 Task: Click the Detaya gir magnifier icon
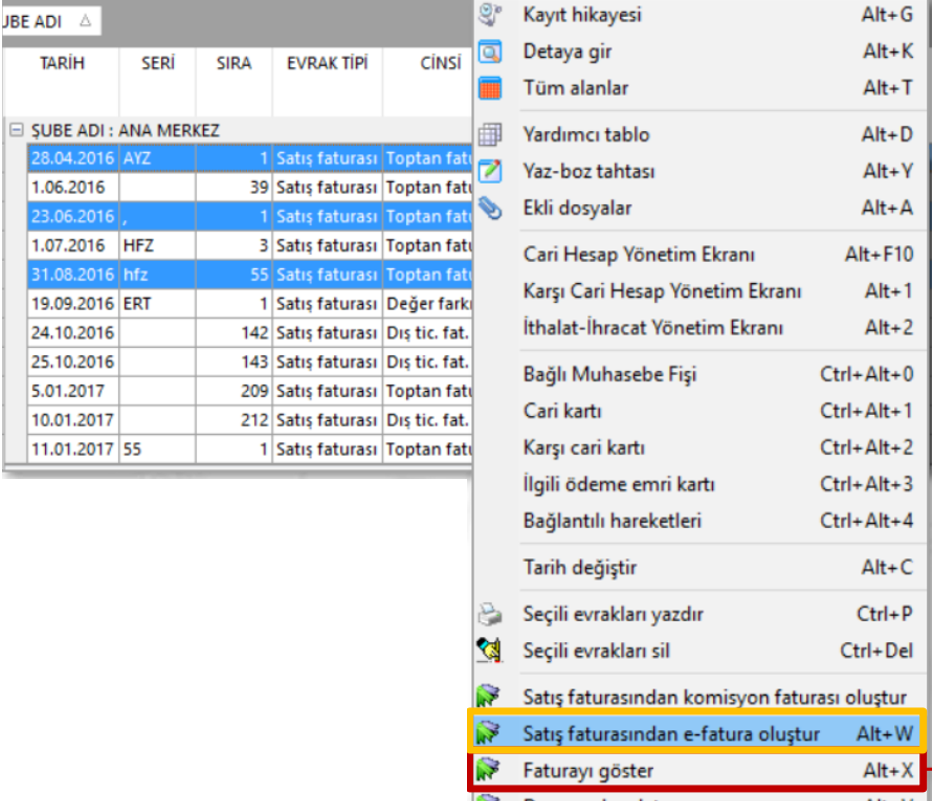click(x=489, y=51)
